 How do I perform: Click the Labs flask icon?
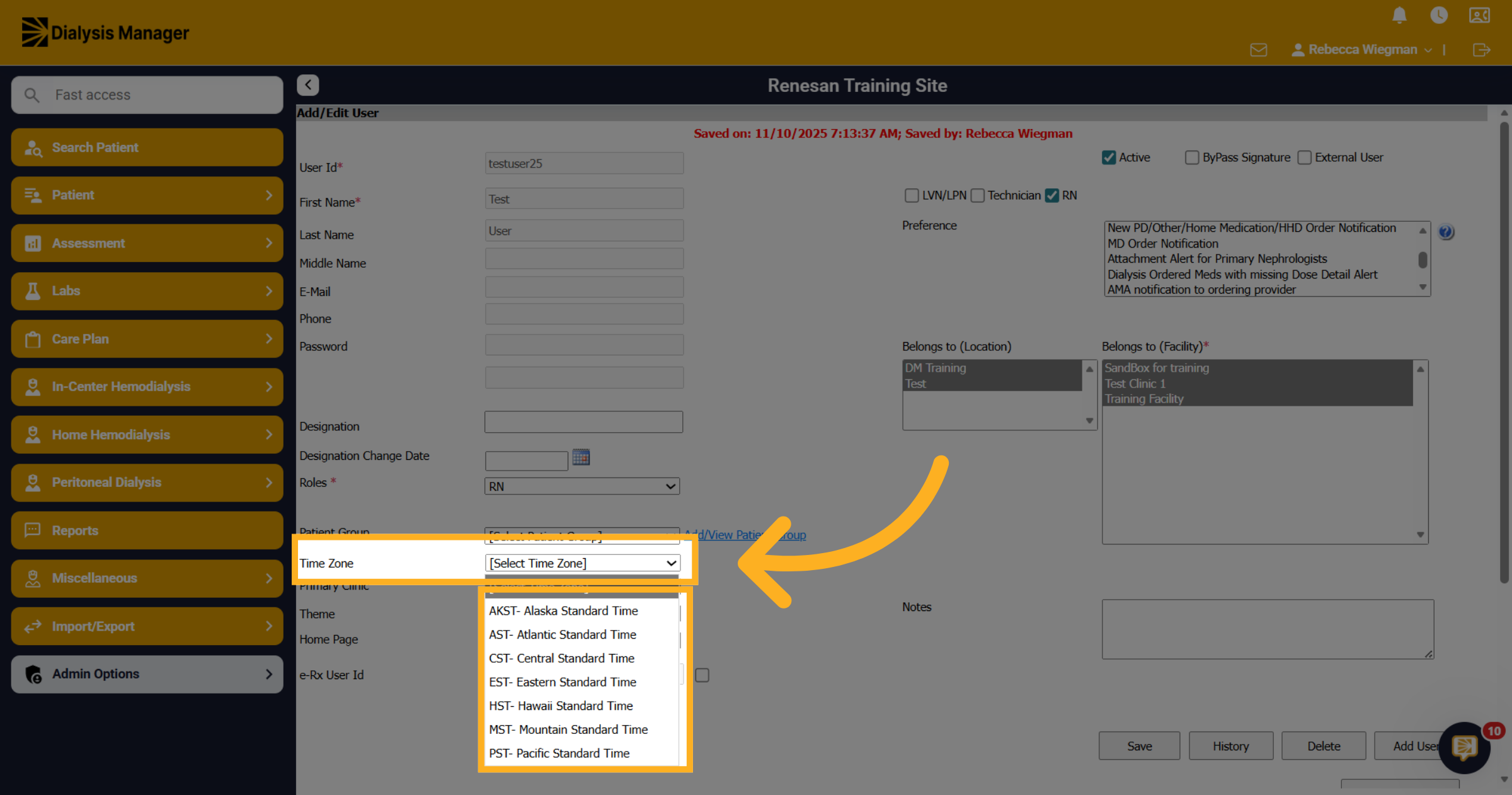33,291
